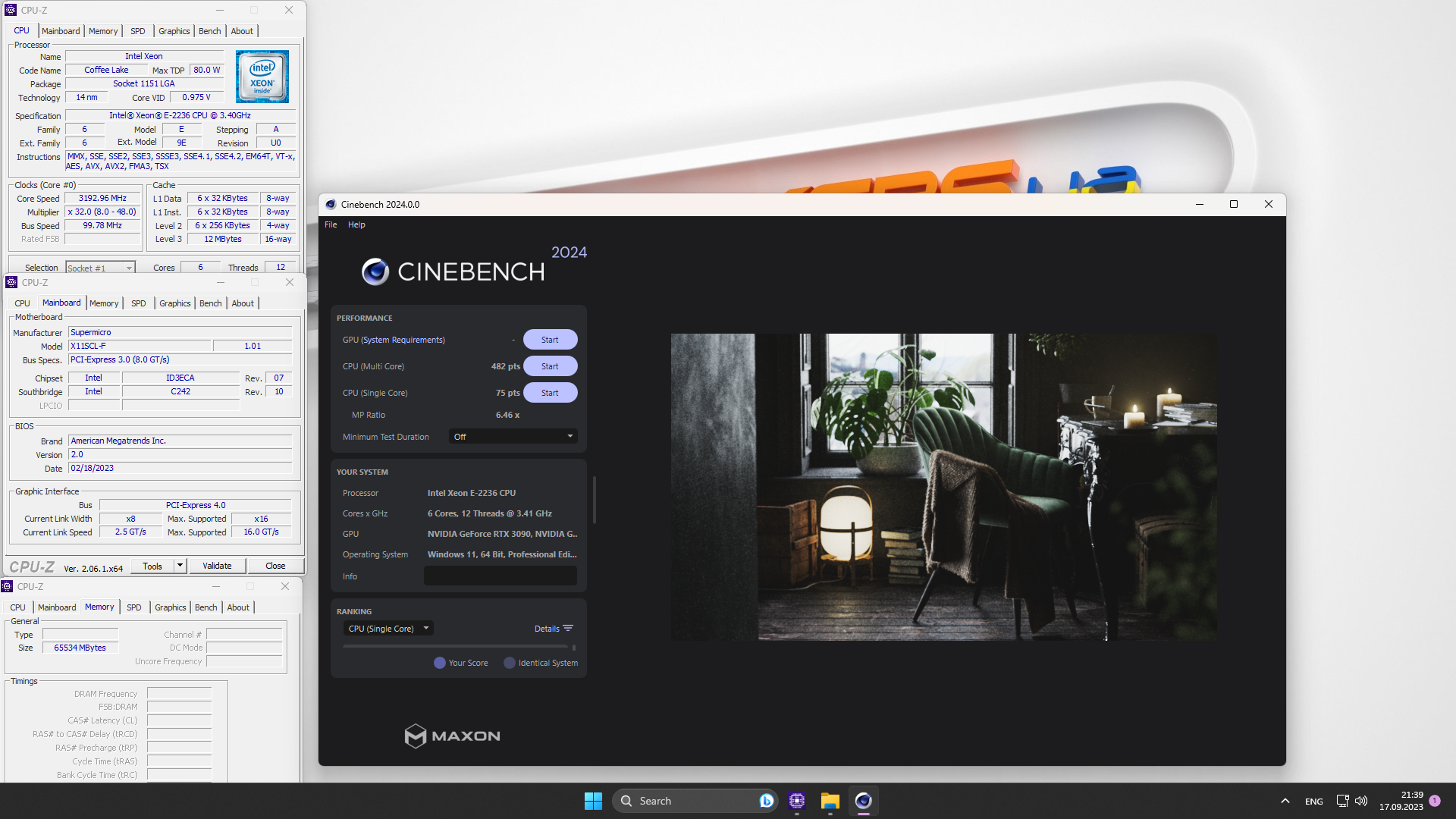Open the Socket #1 selection dropdown
This screenshot has width=1456, height=819.
coord(99,268)
